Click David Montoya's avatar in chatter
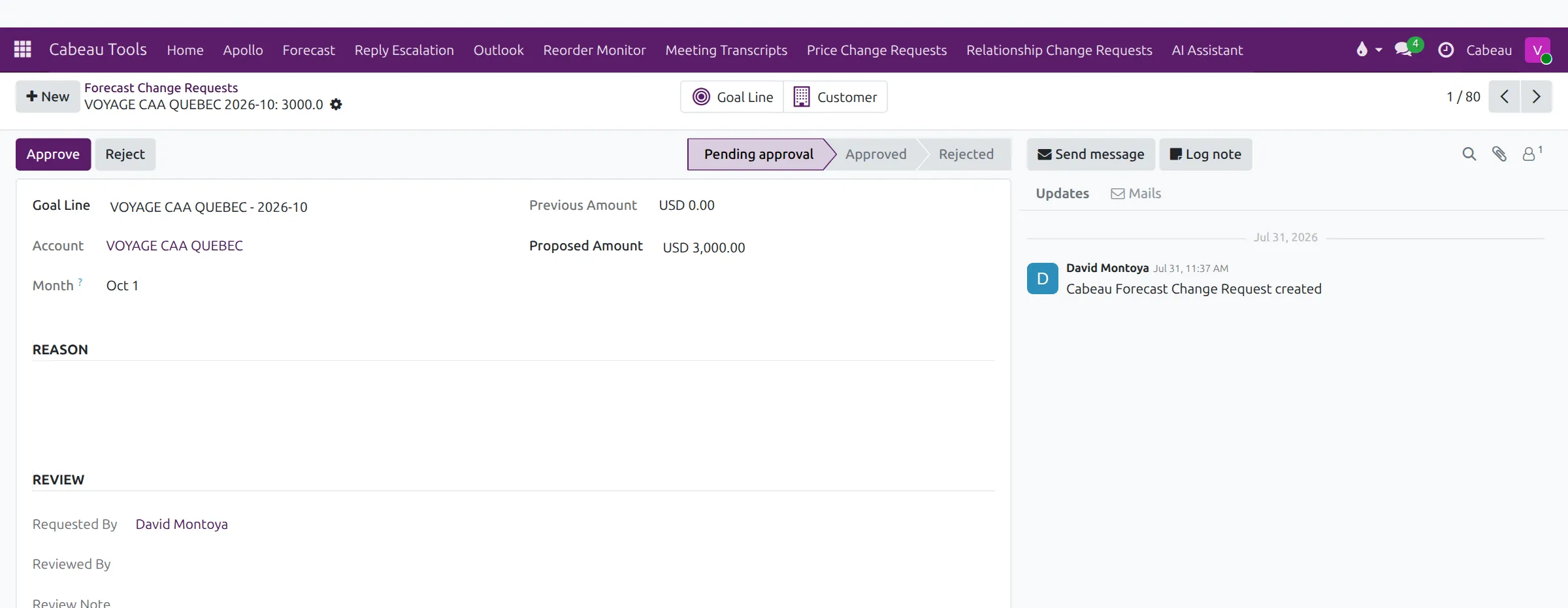This screenshot has height=608, width=1568. [x=1042, y=279]
